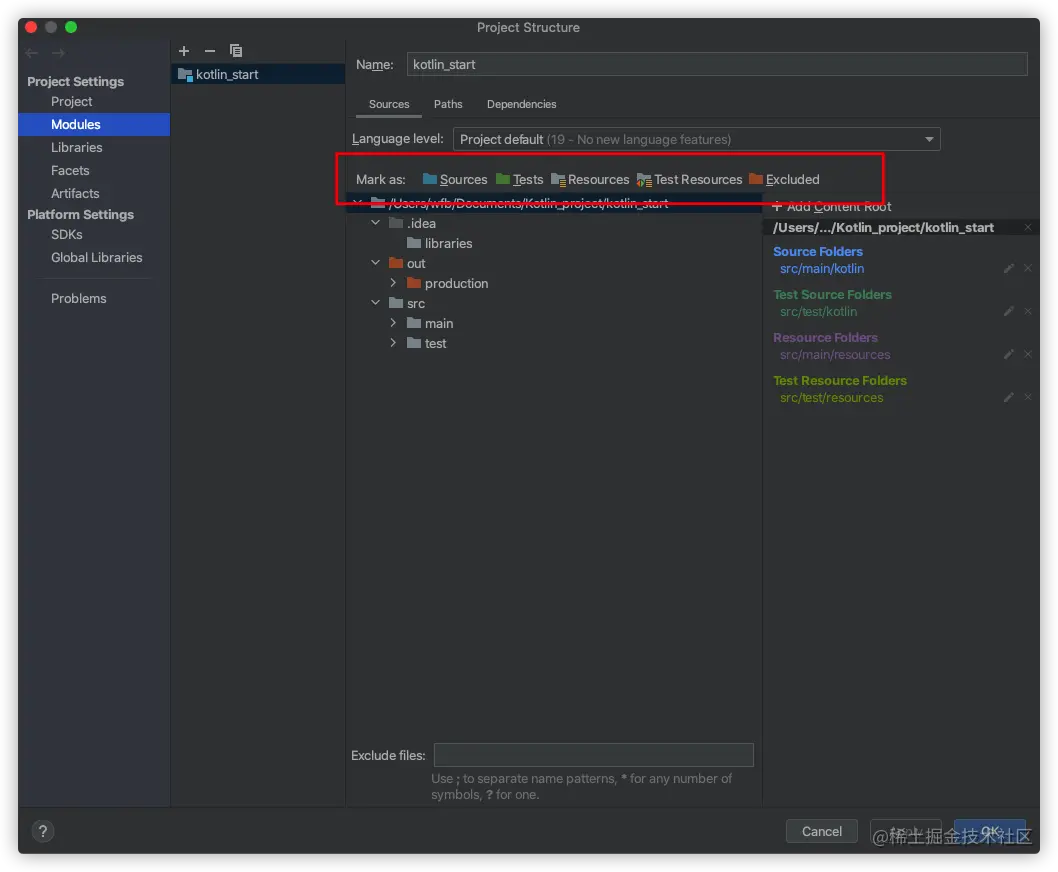Viewport: 1058px width, 872px height.
Task: Mark folder as Resources
Action: [x=590, y=180]
